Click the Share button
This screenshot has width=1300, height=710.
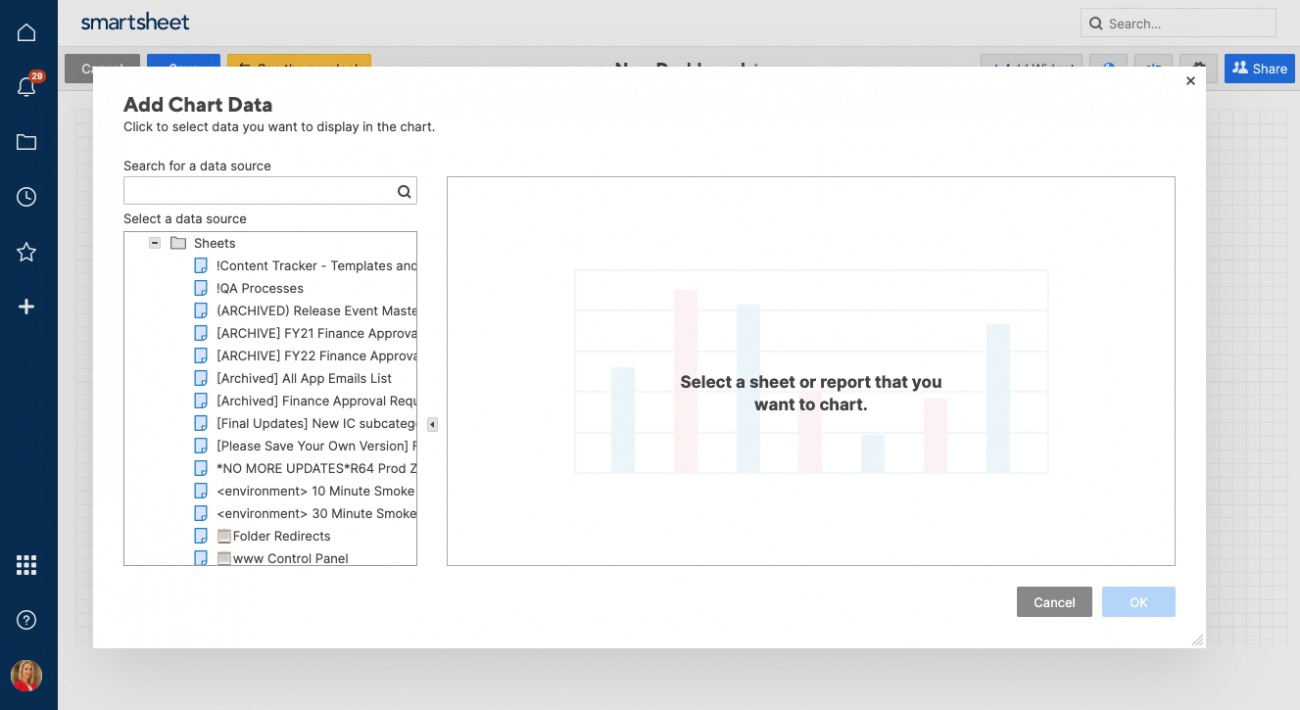[x=1259, y=68]
